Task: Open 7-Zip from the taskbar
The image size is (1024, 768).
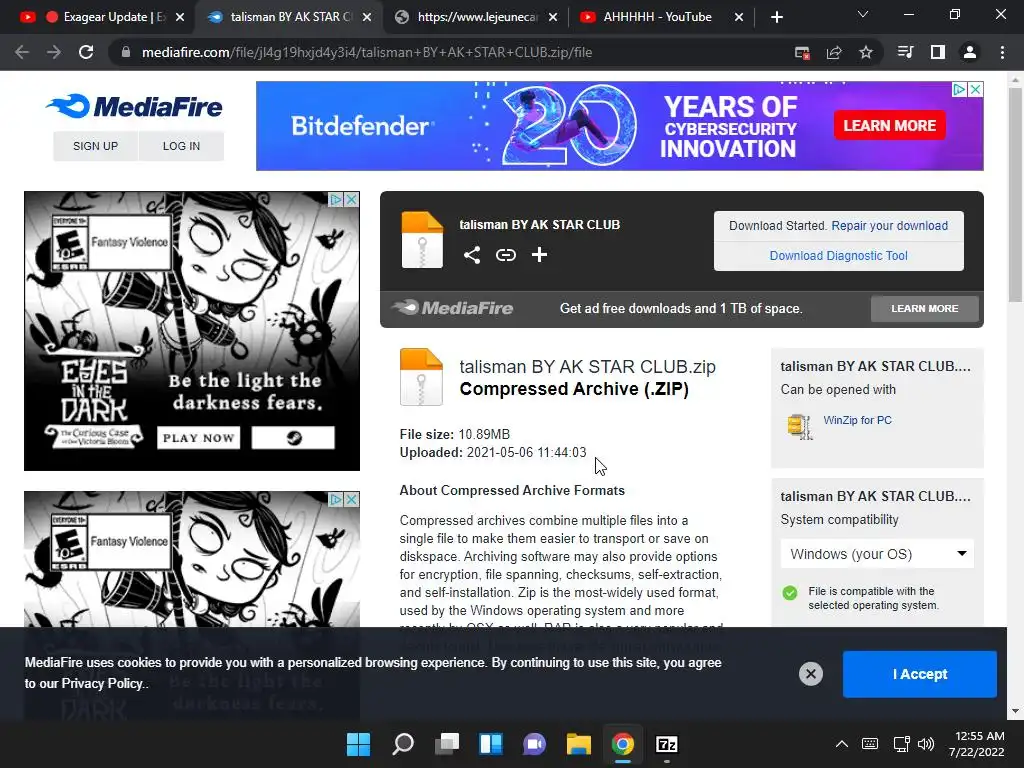Action: point(667,744)
